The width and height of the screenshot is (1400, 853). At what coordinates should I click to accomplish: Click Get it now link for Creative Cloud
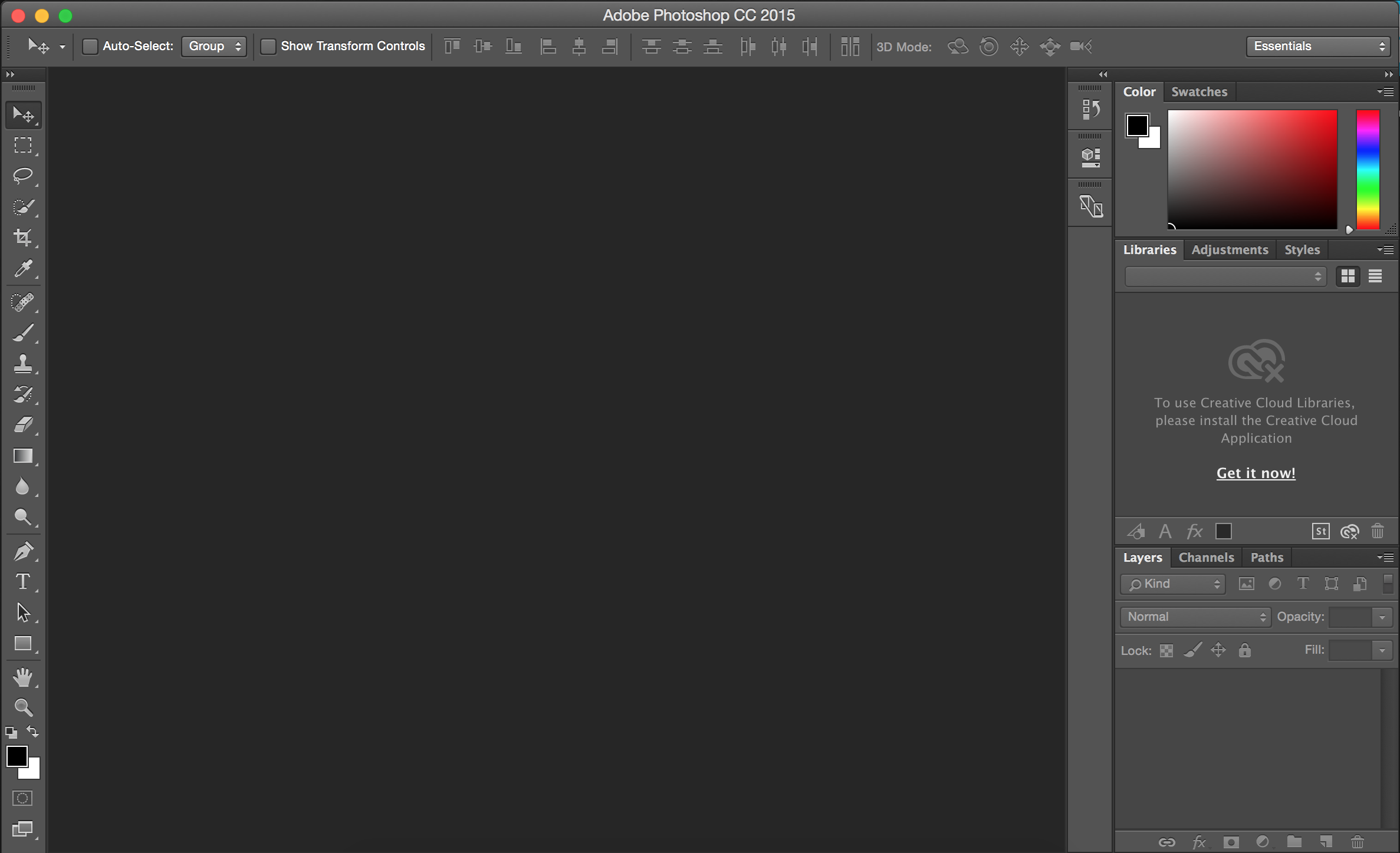[1256, 473]
